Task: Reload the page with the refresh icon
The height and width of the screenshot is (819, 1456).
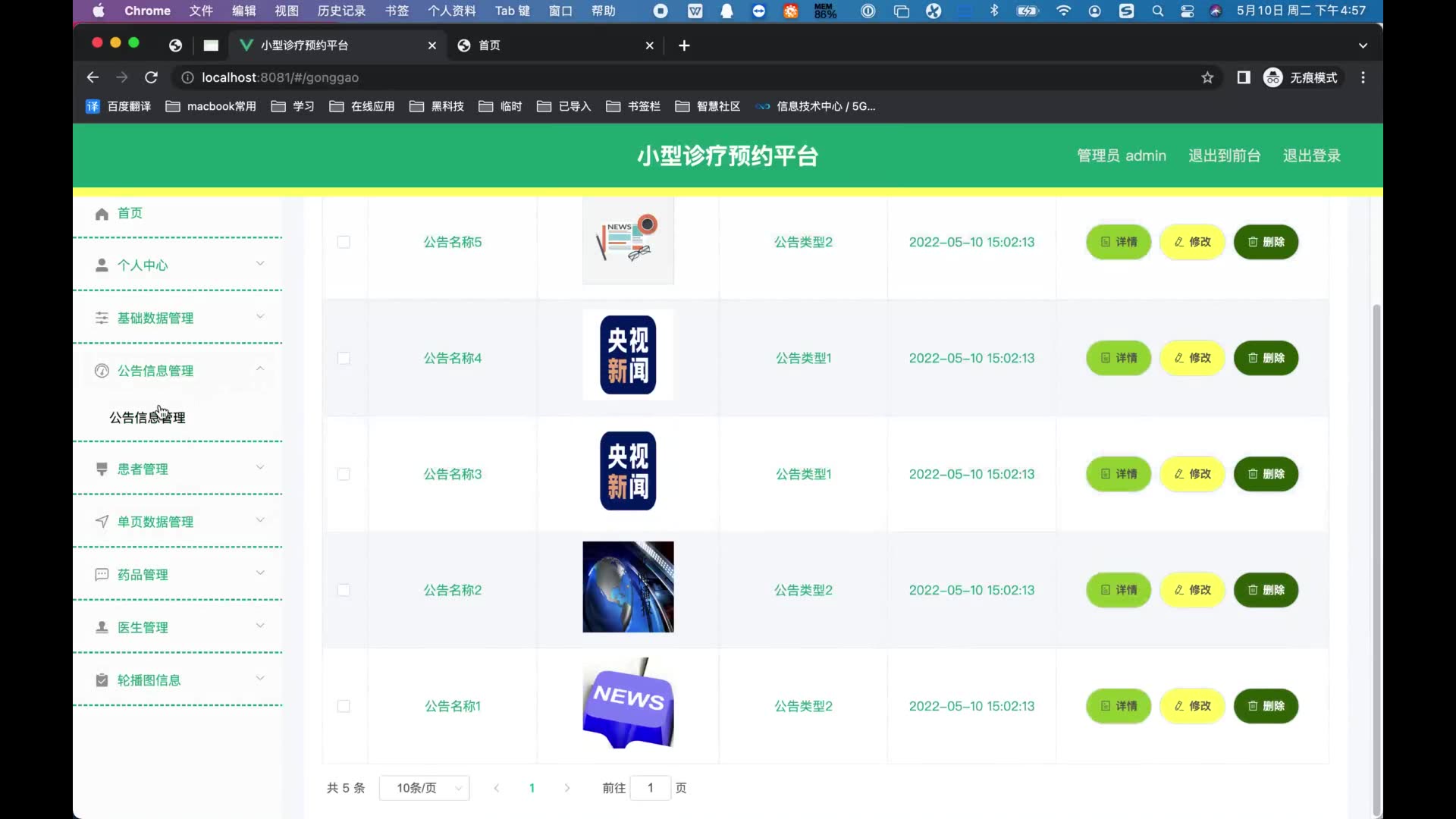Action: pos(151,77)
